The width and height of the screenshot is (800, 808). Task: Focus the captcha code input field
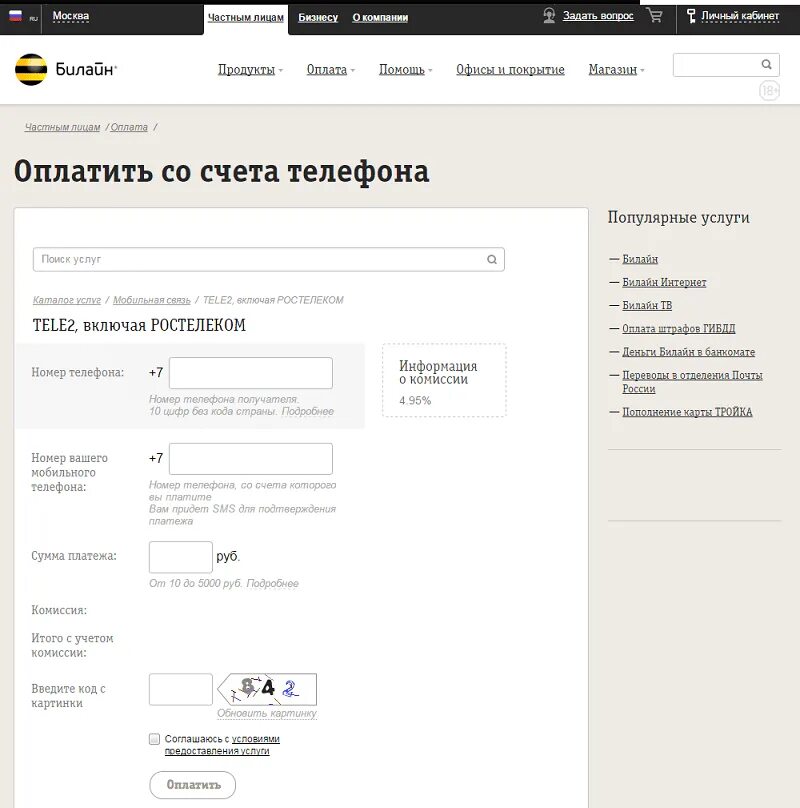pos(180,689)
